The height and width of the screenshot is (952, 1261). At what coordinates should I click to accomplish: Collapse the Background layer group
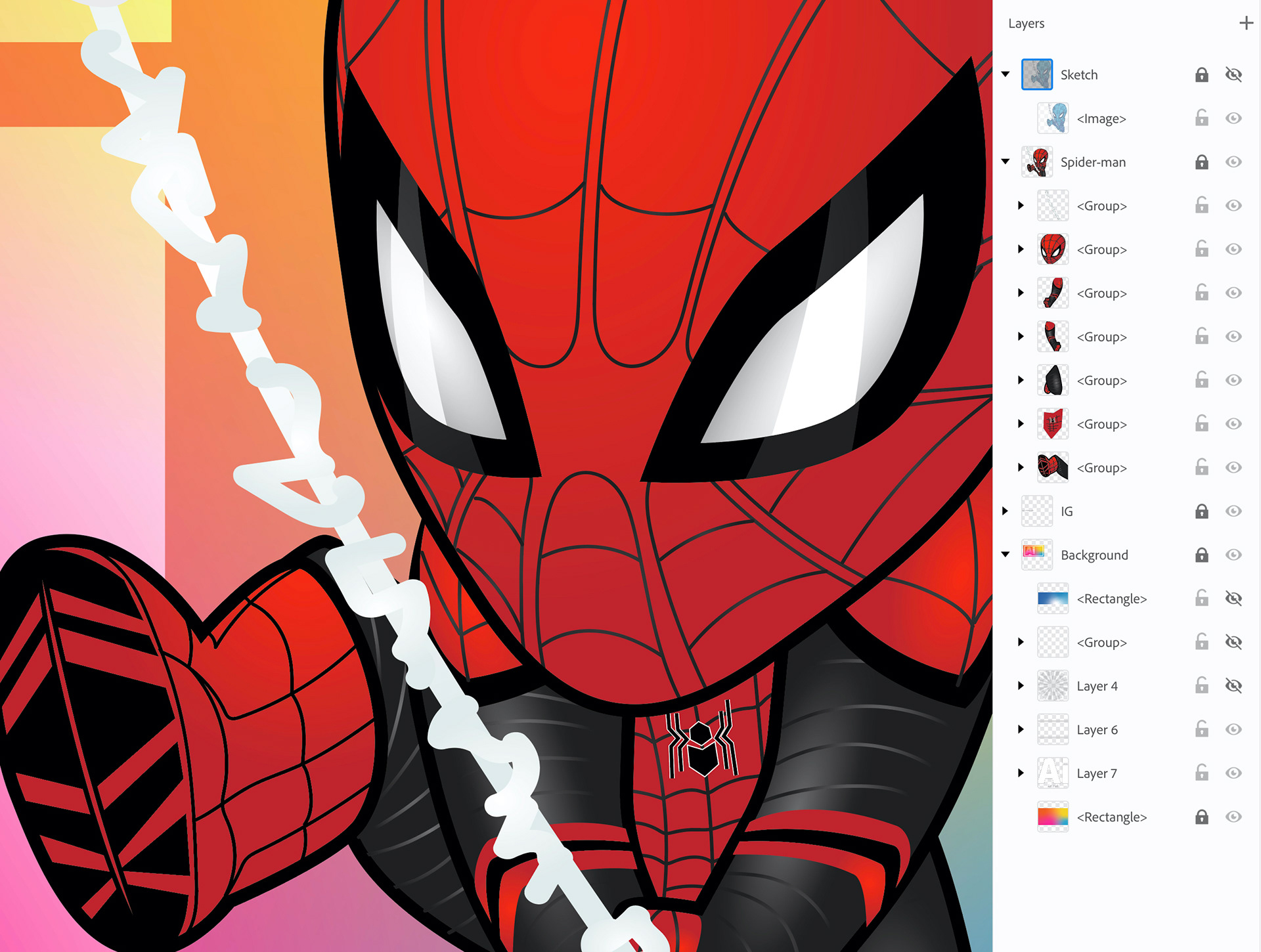1006,555
